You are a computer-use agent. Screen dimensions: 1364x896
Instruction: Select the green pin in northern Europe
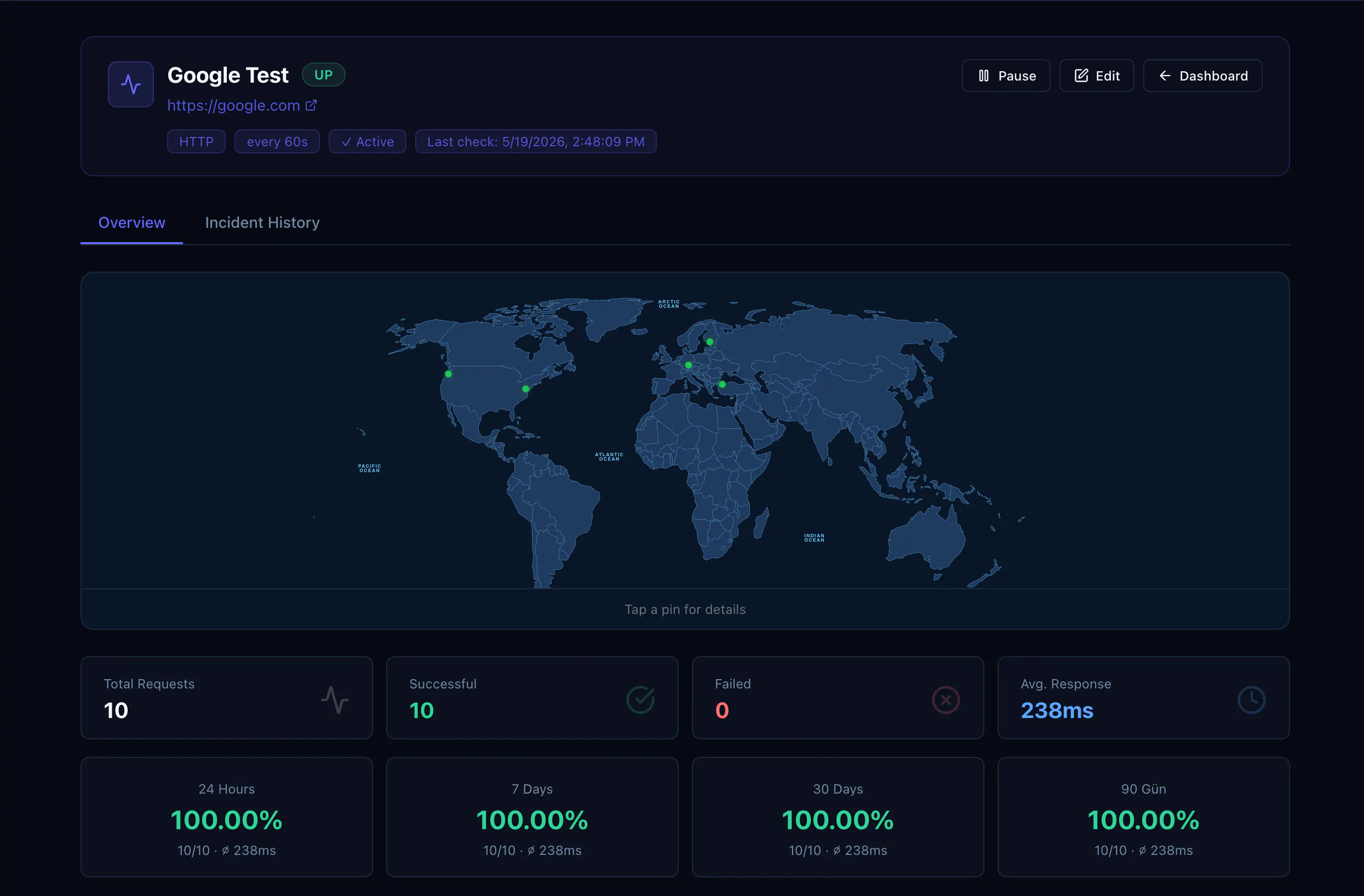coord(709,342)
